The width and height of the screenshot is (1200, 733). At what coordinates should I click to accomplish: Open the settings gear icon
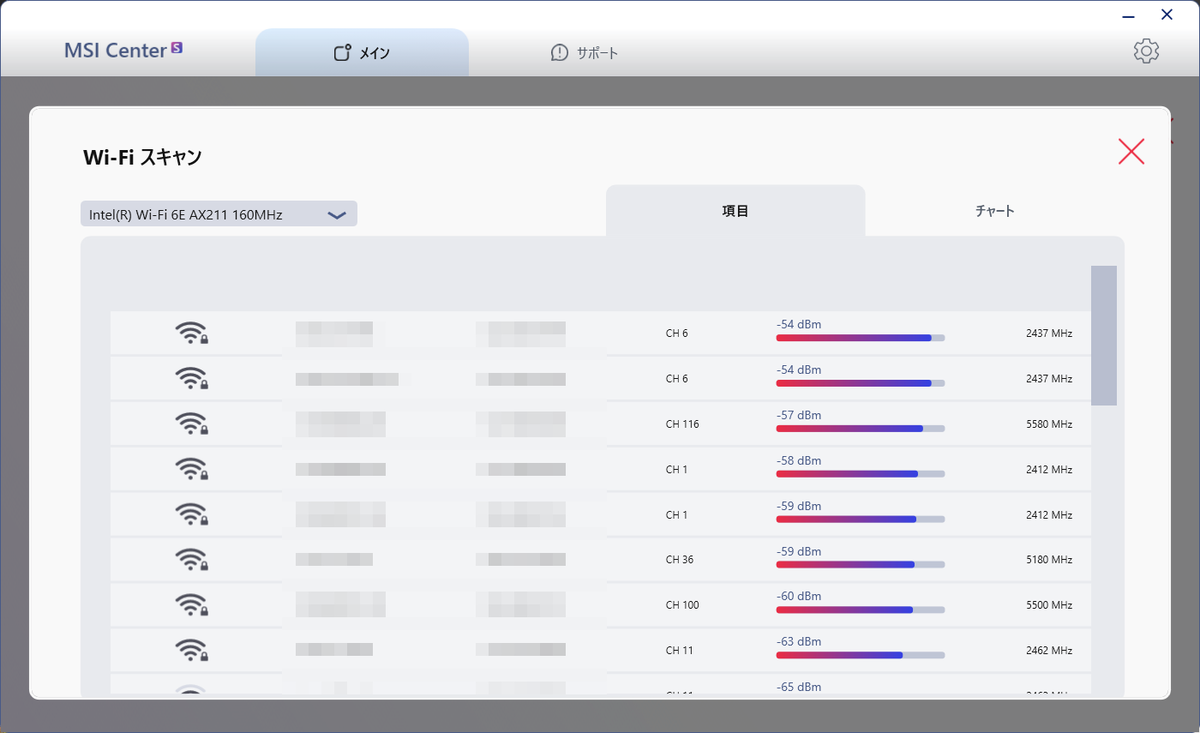click(1146, 51)
